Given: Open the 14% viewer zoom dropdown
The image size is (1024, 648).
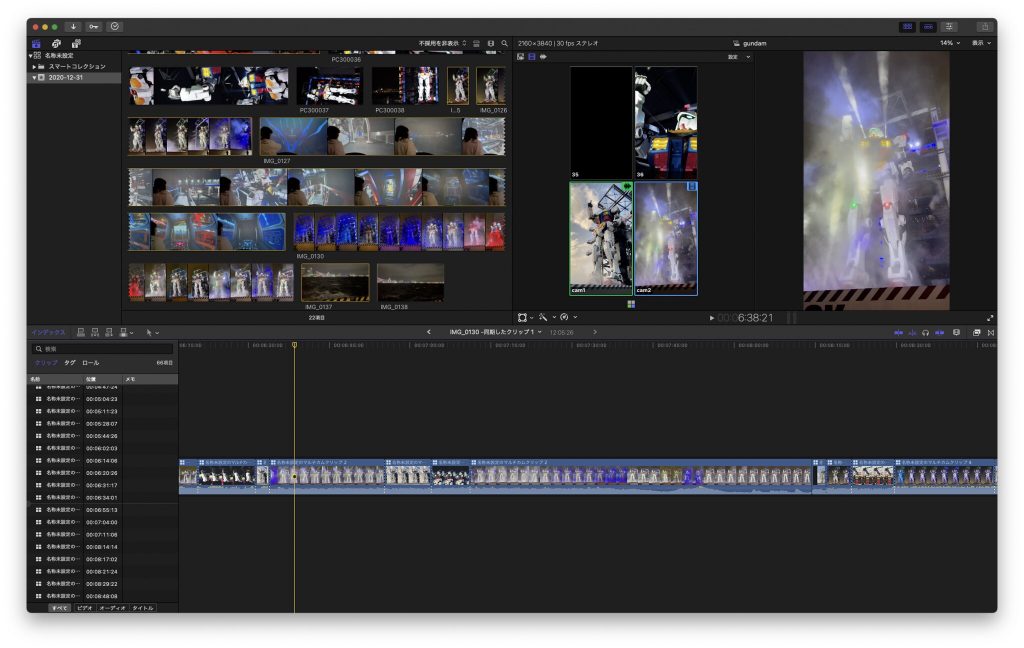Looking at the screenshot, I should pyautogui.click(x=949, y=43).
